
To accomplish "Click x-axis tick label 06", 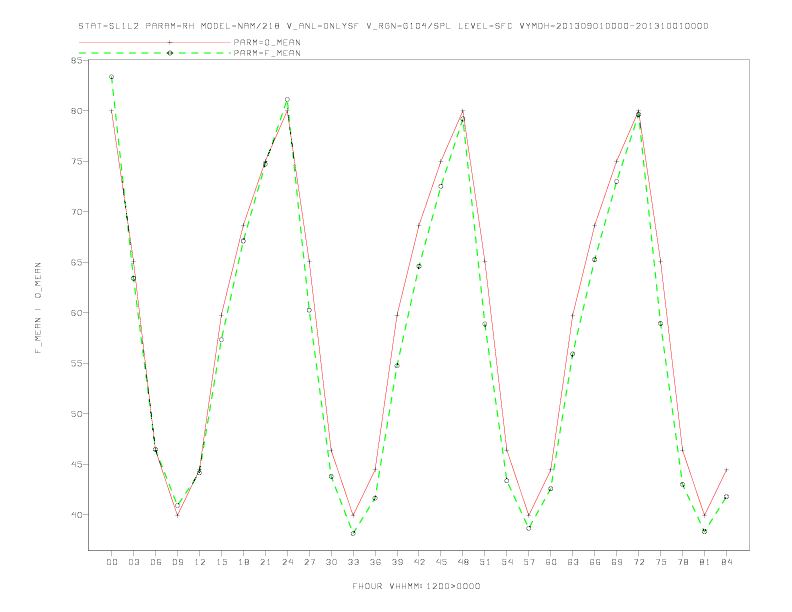I will [156, 562].
